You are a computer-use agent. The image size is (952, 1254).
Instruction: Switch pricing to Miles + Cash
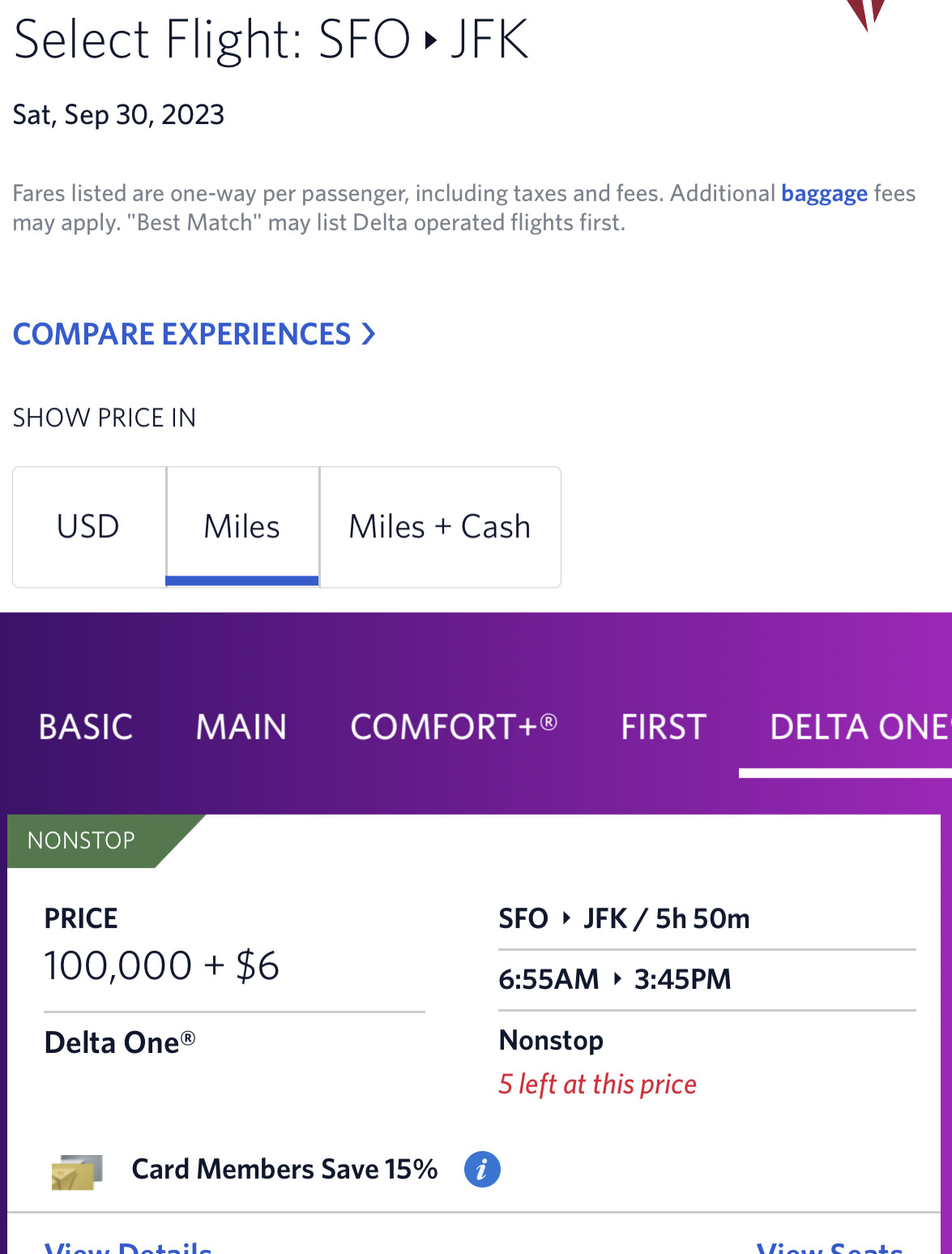(x=439, y=527)
